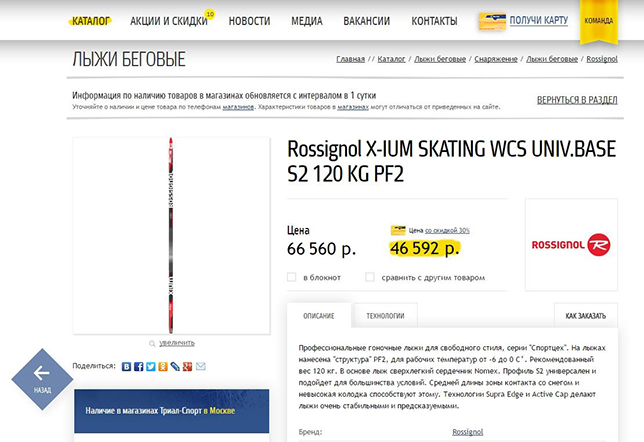Click the Rossignol brand logo
Screen dimensions: 644x442
[571, 245]
